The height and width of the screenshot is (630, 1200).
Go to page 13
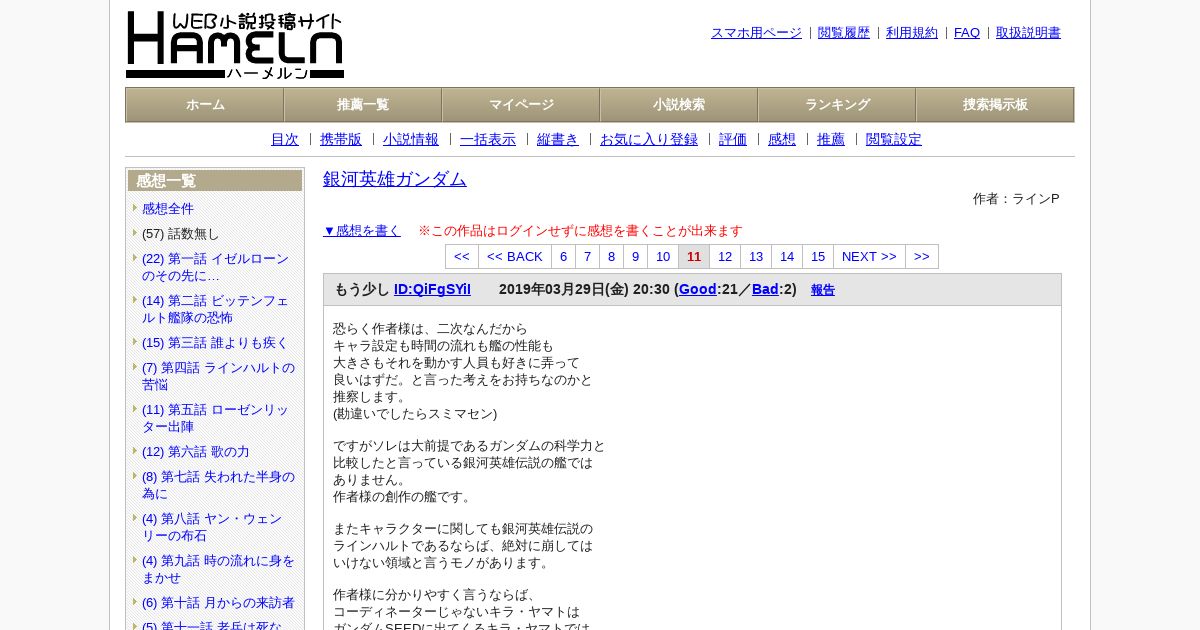(x=756, y=257)
